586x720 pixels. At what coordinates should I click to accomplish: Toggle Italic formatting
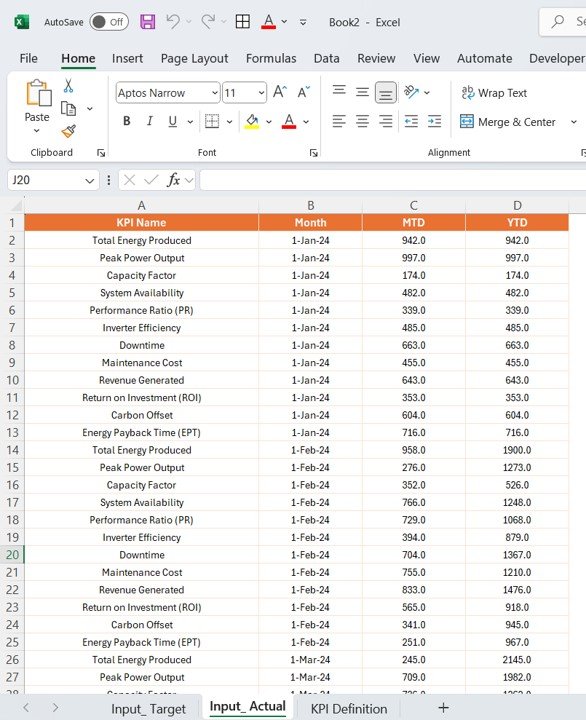[x=149, y=121]
